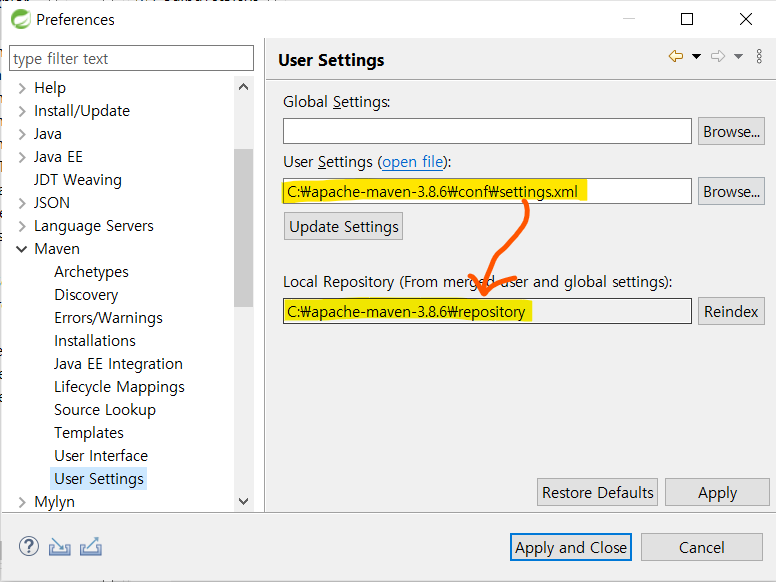The height and width of the screenshot is (582, 776).
Task: Select Installations under Maven
Action: [x=95, y=340]
